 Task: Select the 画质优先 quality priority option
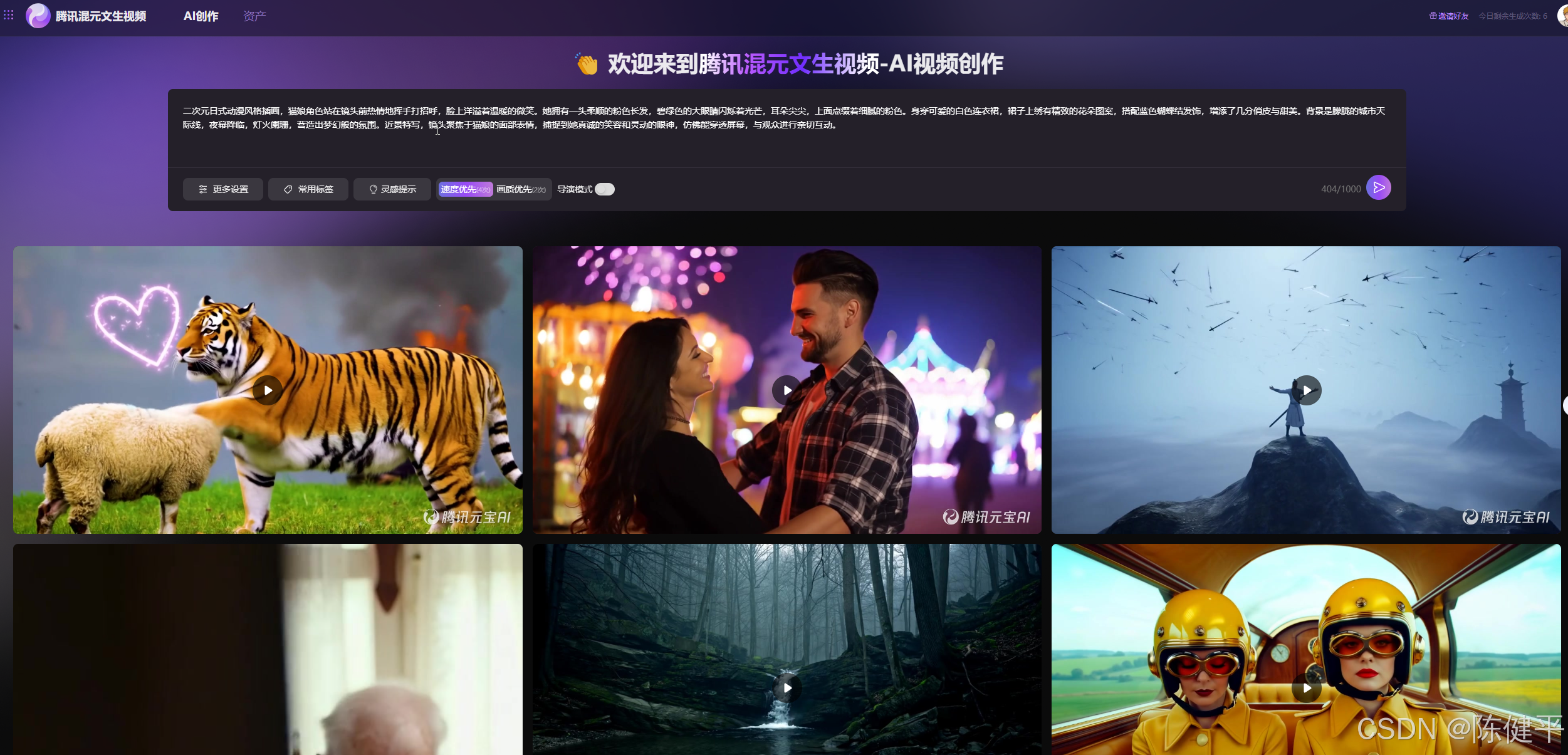tap(521, 189)
